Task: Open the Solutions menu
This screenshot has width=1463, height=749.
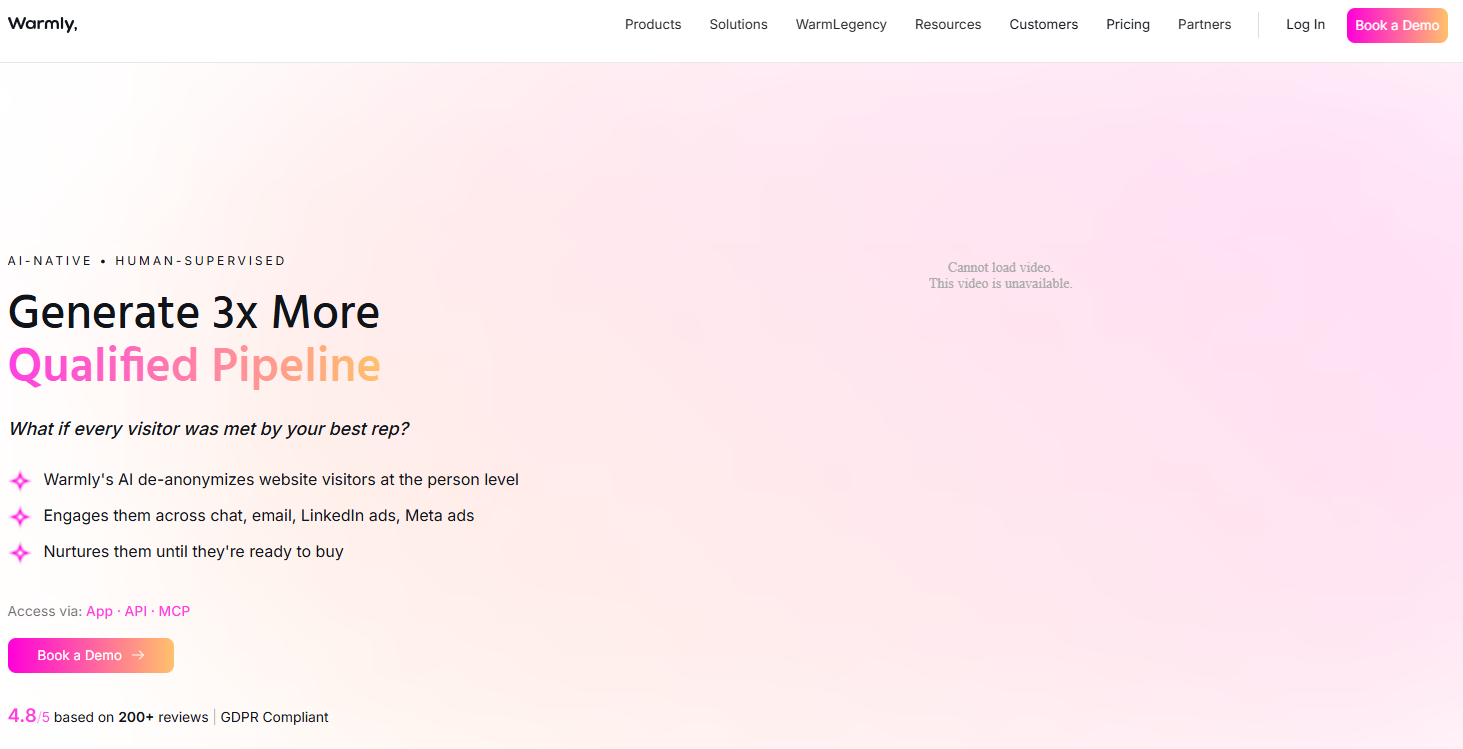Action: pyautogui.click(x=739, y=24)
